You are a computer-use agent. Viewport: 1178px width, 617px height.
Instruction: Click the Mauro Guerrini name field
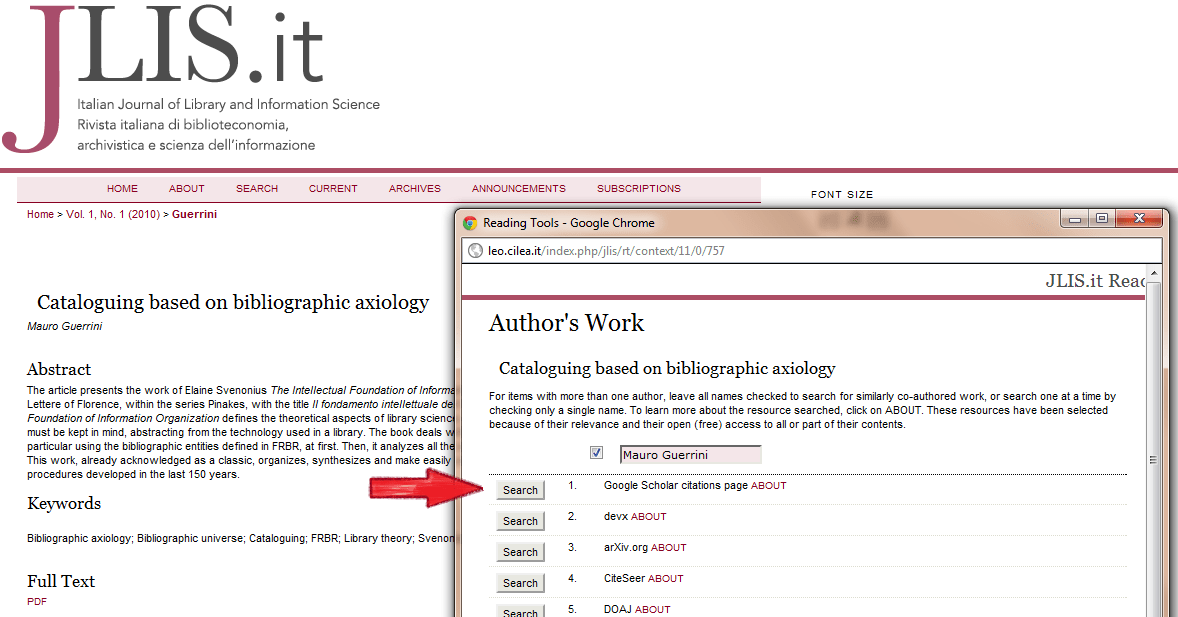coord(690,455)
